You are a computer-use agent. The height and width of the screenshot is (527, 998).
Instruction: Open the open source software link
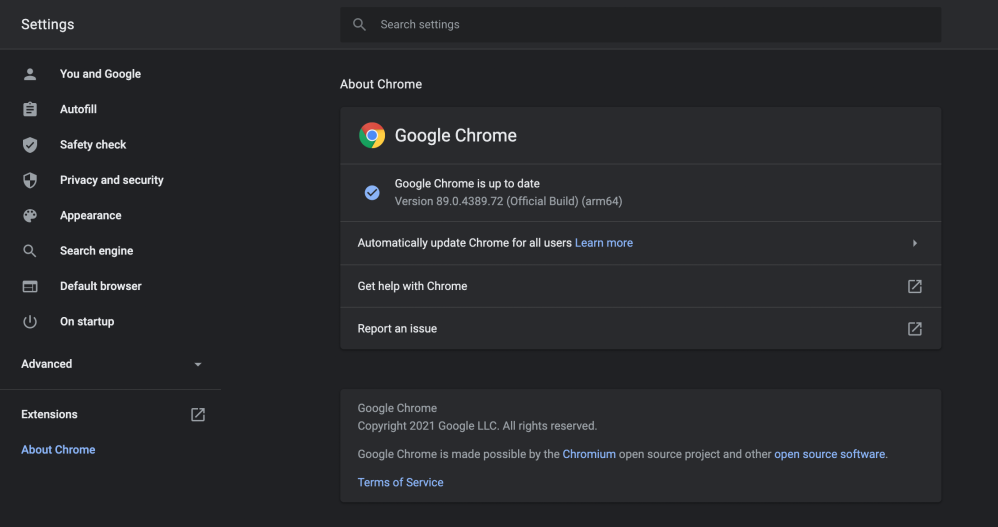[x=829, y=454]
